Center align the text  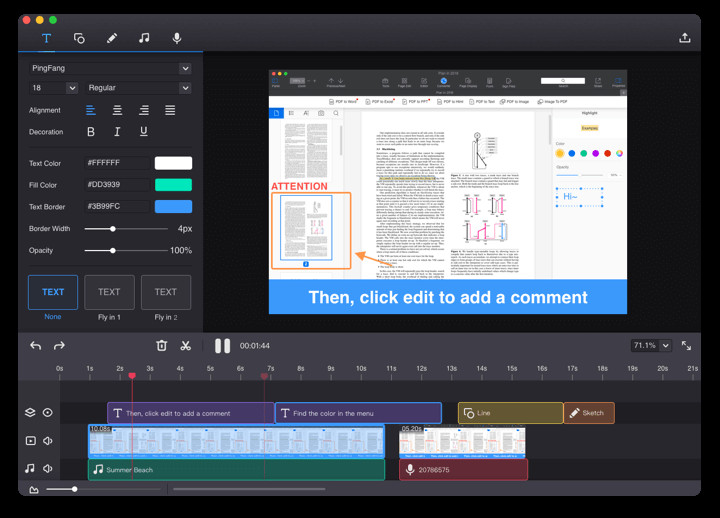[118, 110]
